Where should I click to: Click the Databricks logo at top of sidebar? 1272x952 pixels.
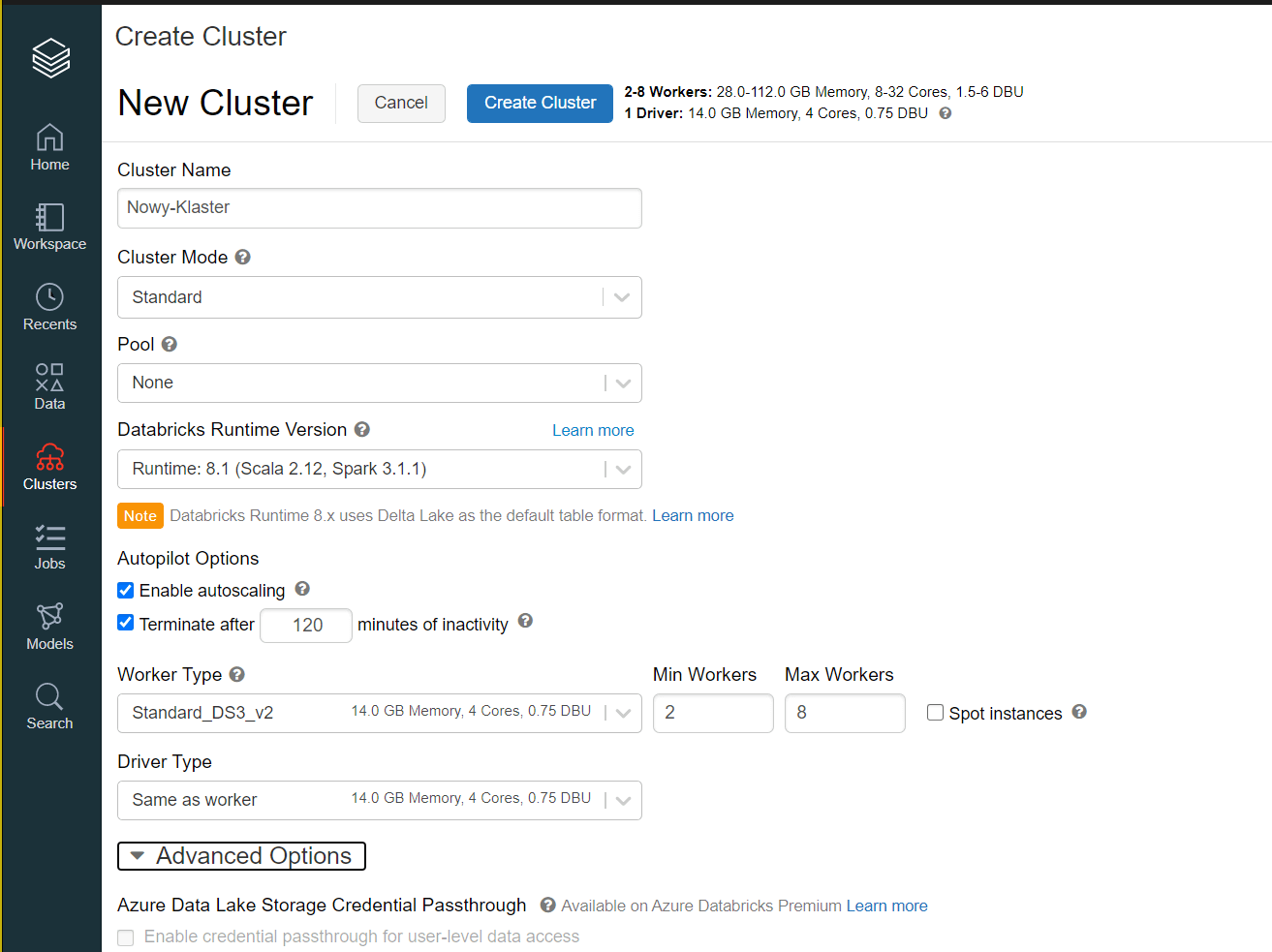coord(49,58)
